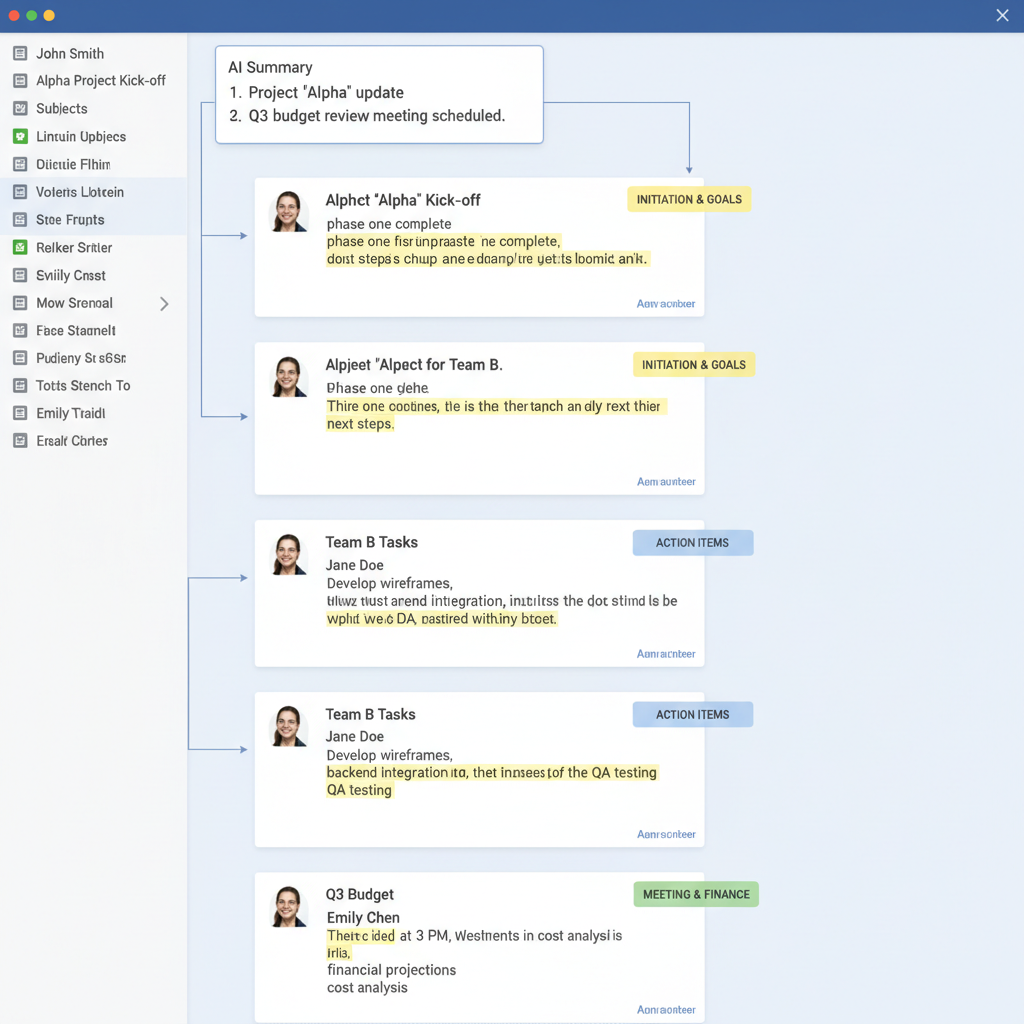The height and width of the screenshot is (1024, 1024).
Task: Expand the Mow Srenoal chevron arrow
Action: [x=164, y=303]
